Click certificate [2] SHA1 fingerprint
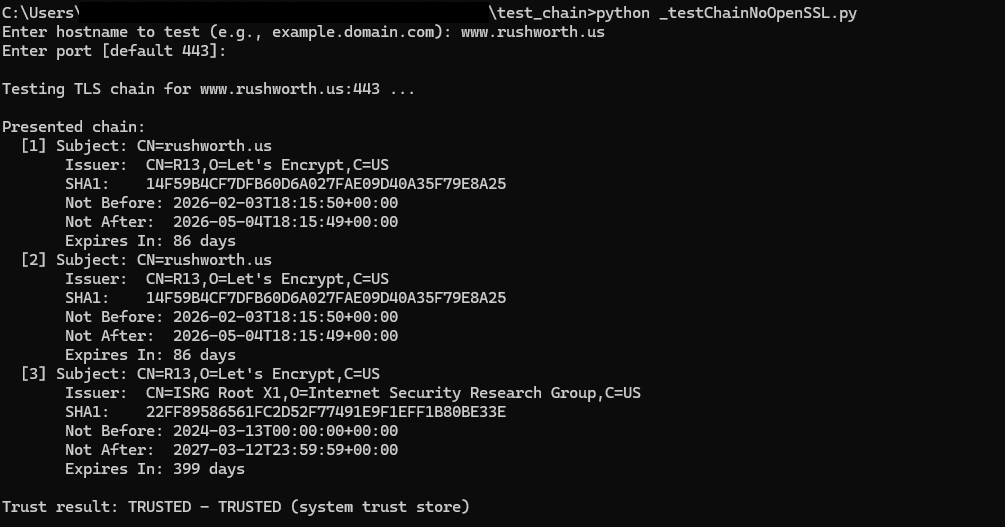The width and height of the screenshot is (1005, 527). coord(326,298)
